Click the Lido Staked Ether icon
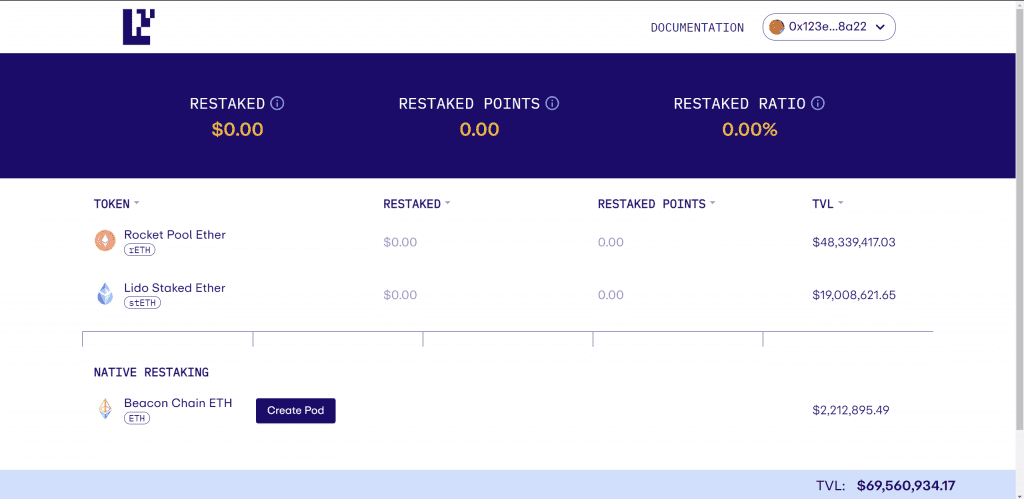The image size is (1024, 499). [105, 294]
